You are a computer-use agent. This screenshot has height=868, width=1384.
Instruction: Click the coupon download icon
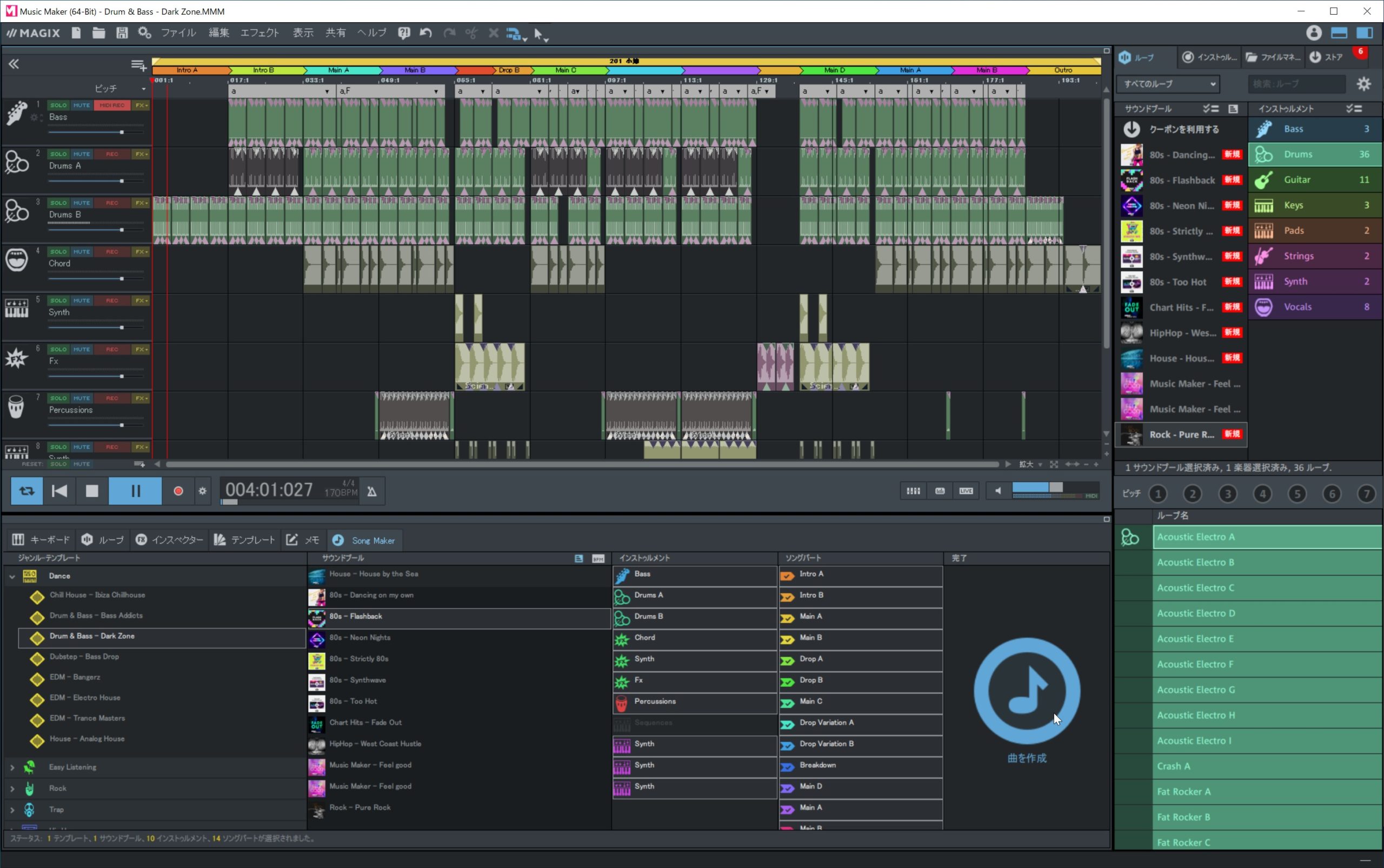click(1132, 129)
